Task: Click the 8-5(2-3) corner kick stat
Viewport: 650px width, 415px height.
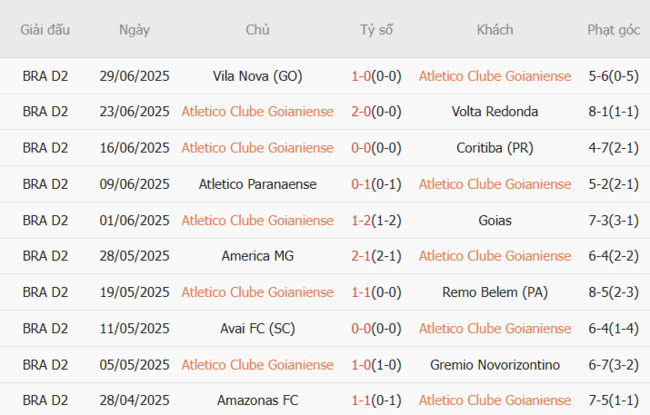Action: point(613,292)
